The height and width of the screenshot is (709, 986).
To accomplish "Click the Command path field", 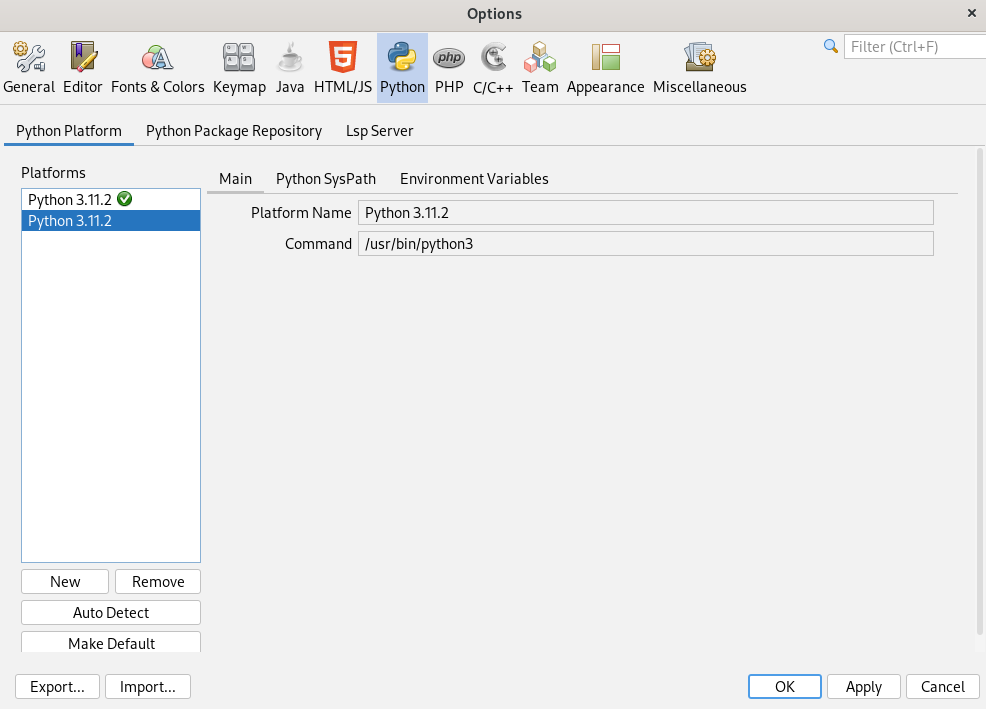I will (646, 243).
